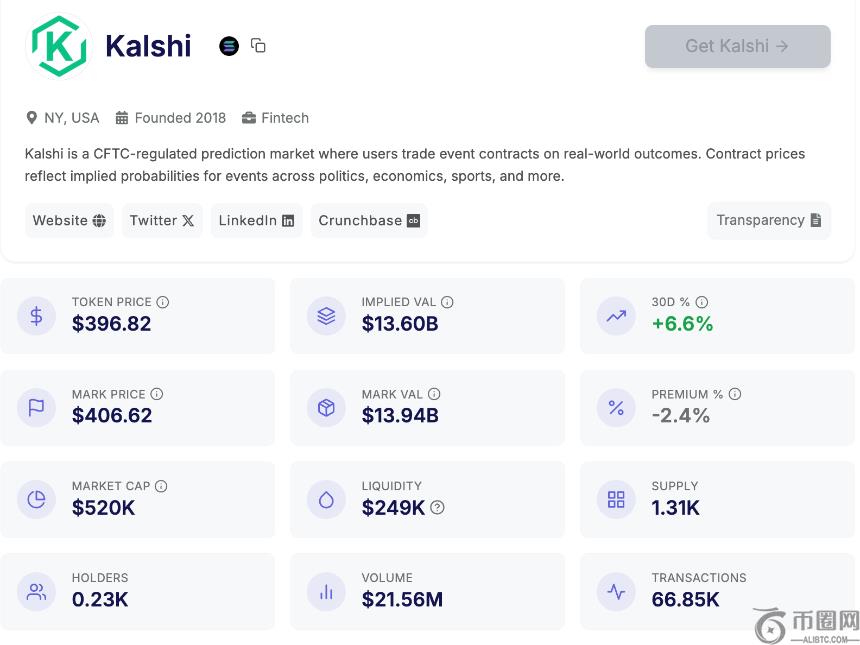Show info tooltip for 30D %
The image size is (860, 645).
pos(702,302)
